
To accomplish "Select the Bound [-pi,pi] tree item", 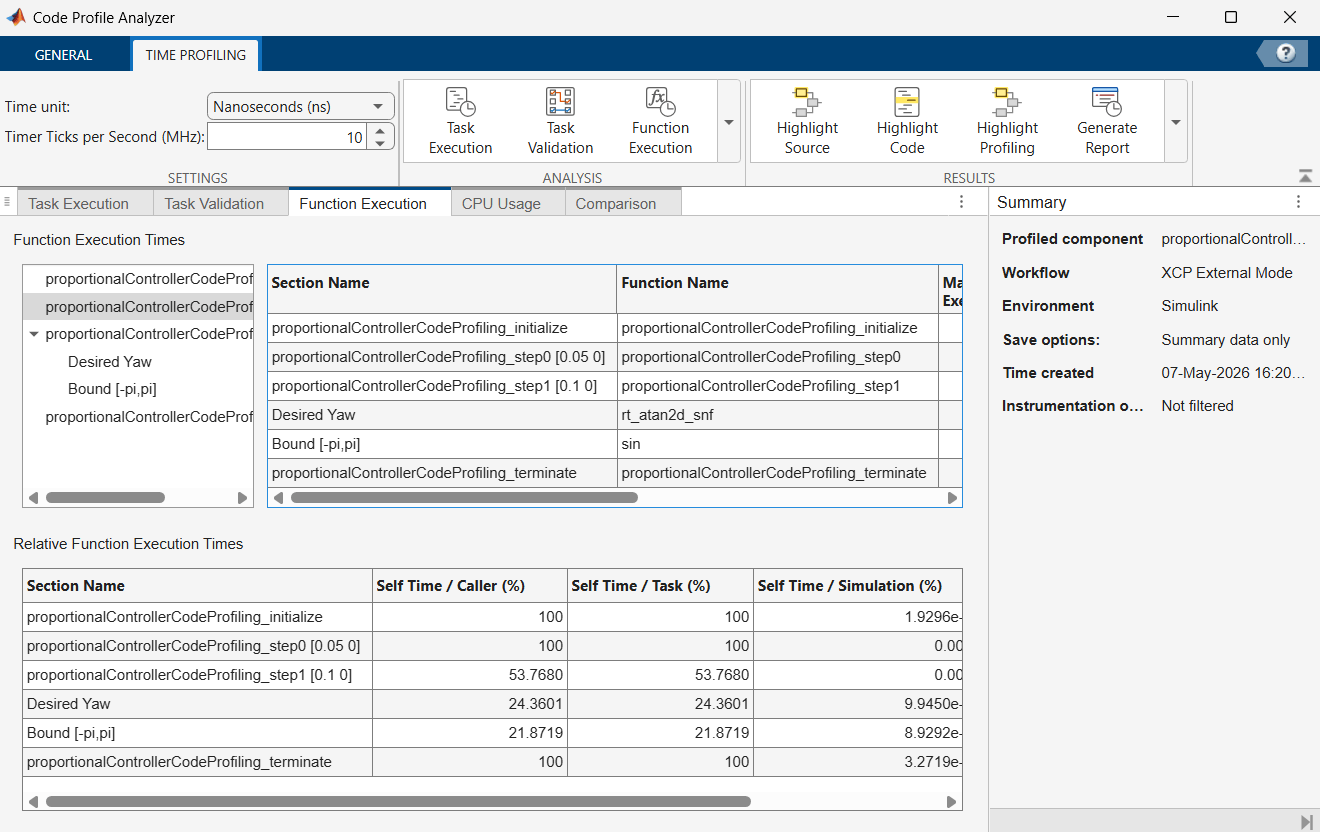I will point(111,389).
